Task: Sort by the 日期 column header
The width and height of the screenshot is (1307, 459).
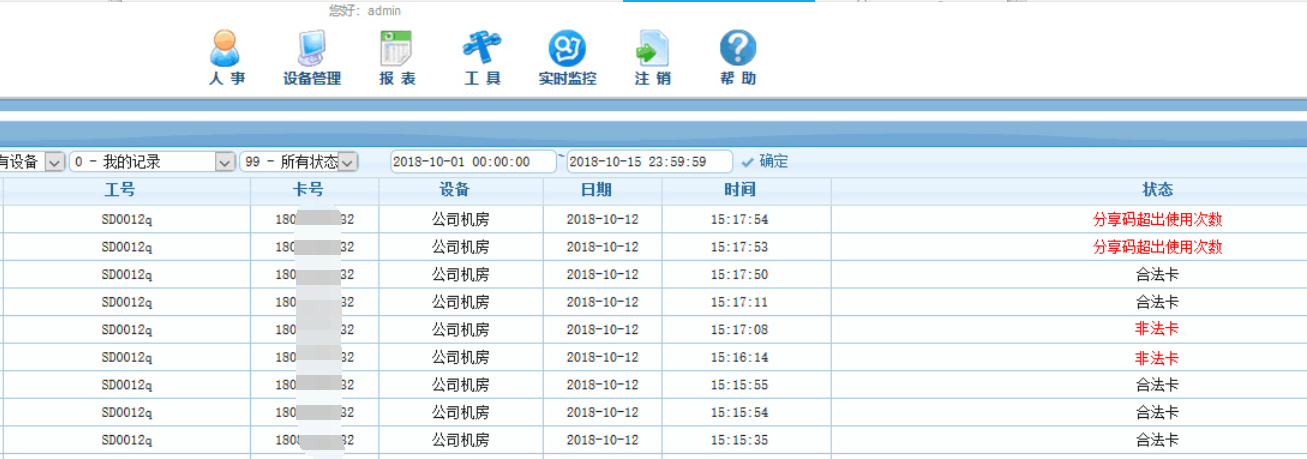Action: (602, 190)
